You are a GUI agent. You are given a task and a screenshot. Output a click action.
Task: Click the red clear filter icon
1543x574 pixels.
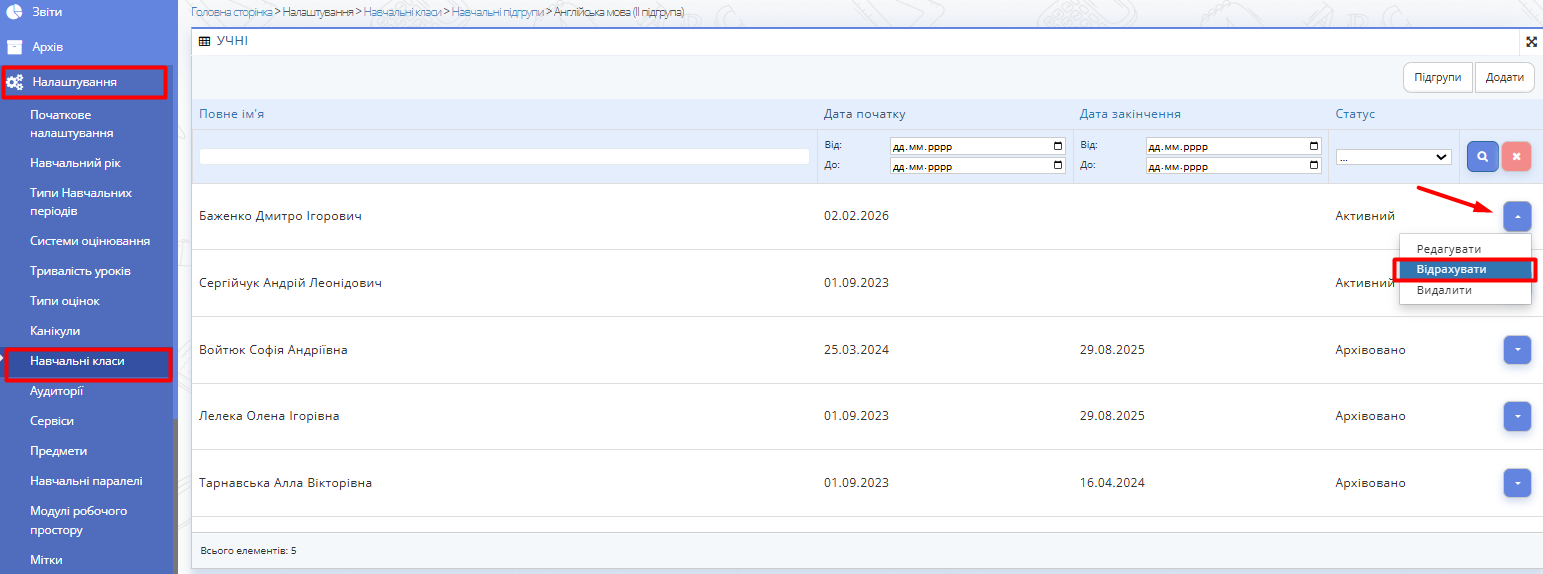[x=1516, y=156]
